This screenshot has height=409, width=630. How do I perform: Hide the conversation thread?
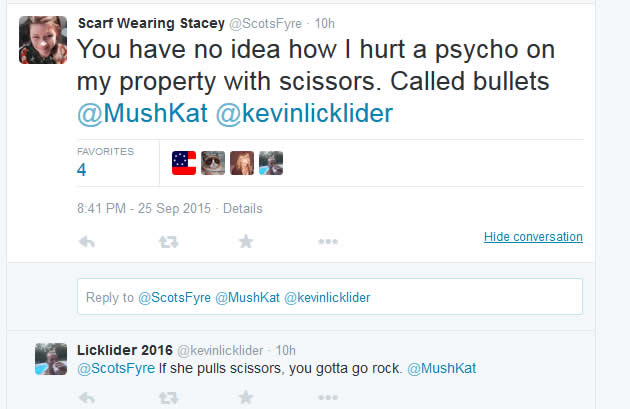pos(533,237)
